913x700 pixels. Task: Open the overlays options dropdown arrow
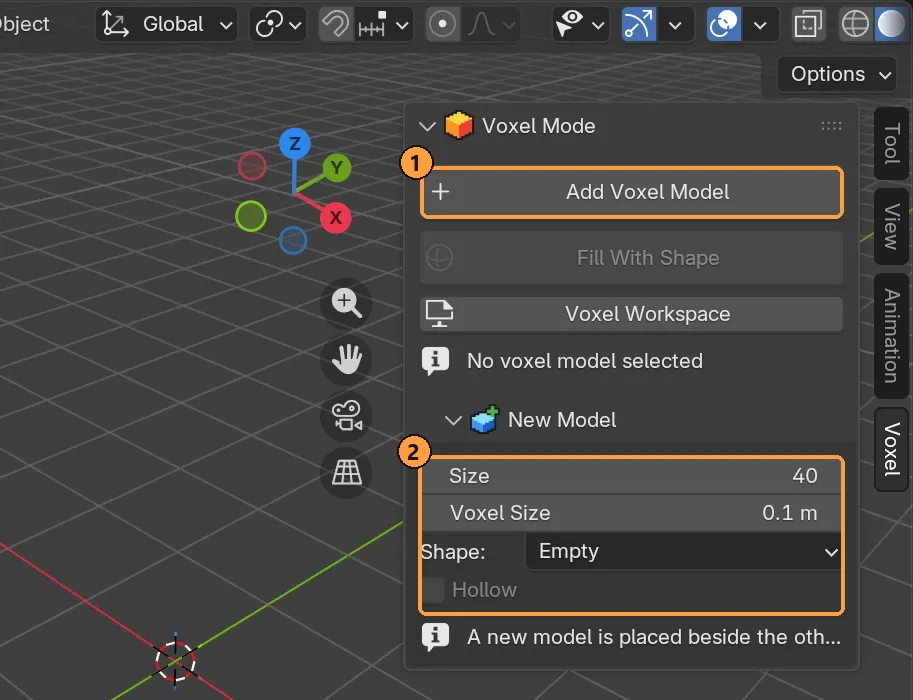(x=760, y=24)
